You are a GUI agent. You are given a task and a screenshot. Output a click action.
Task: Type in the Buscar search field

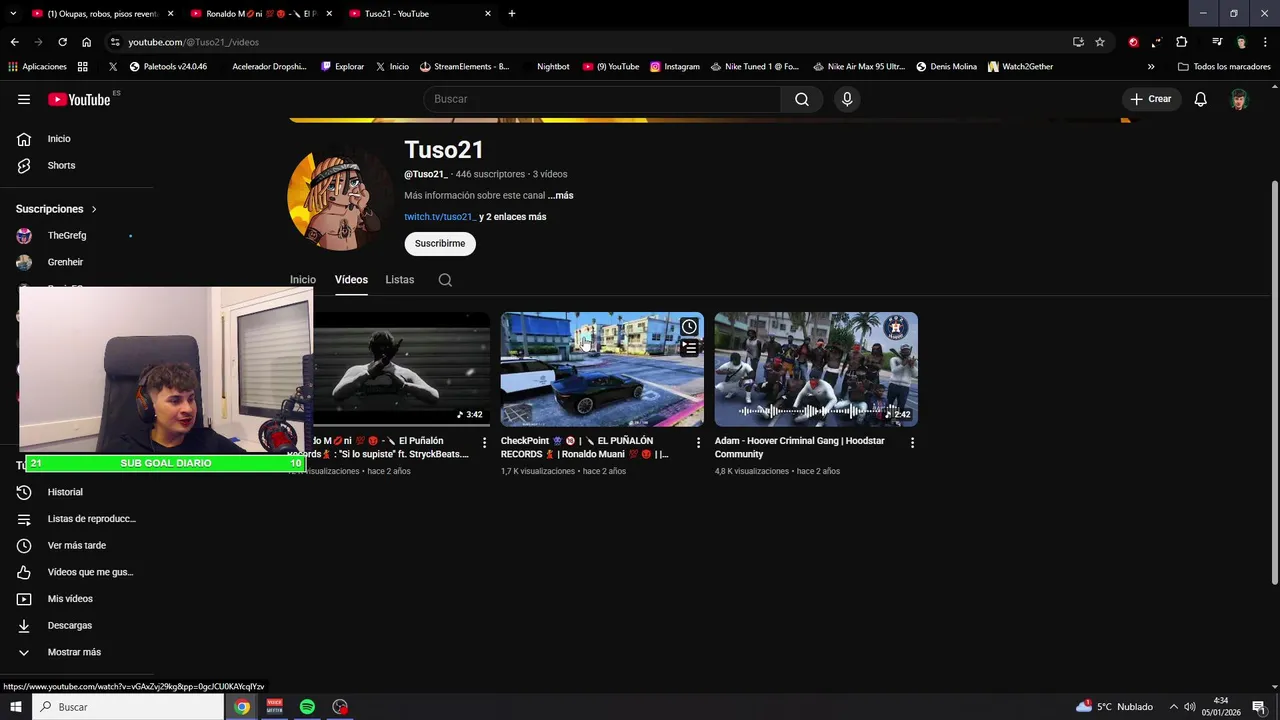[602, 99]
